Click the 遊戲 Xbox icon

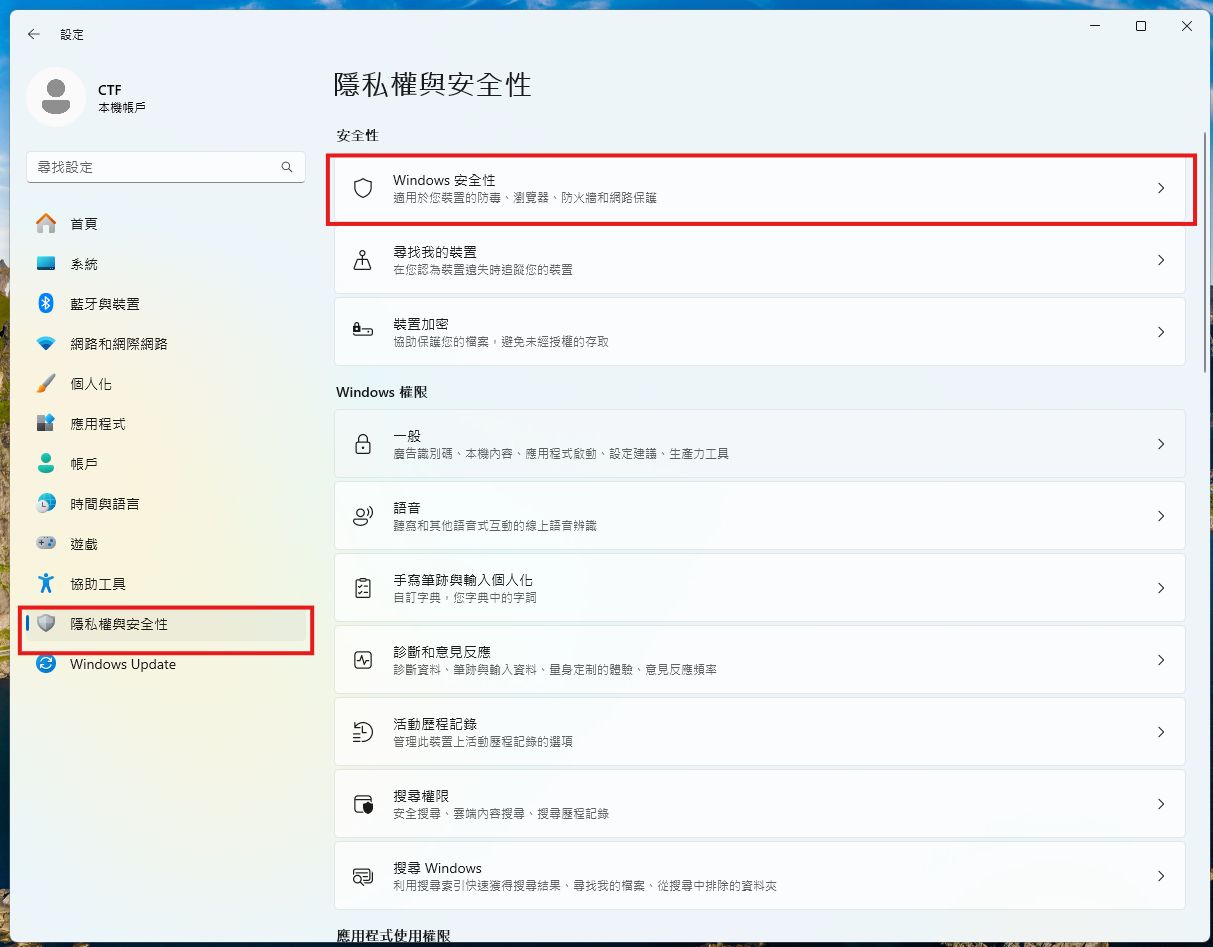[x=46, y=543]
